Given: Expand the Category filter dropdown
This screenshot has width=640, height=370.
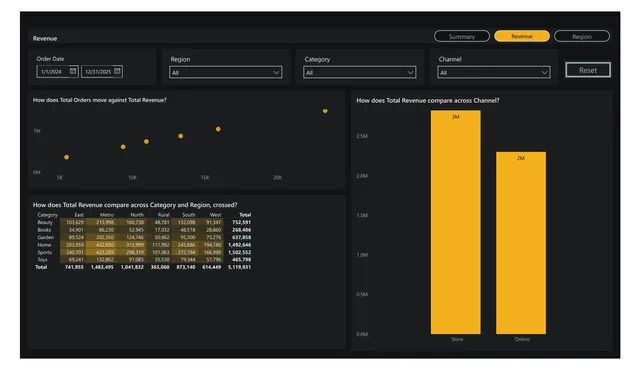Looking at the screenshot, I should tap(360, 72).
